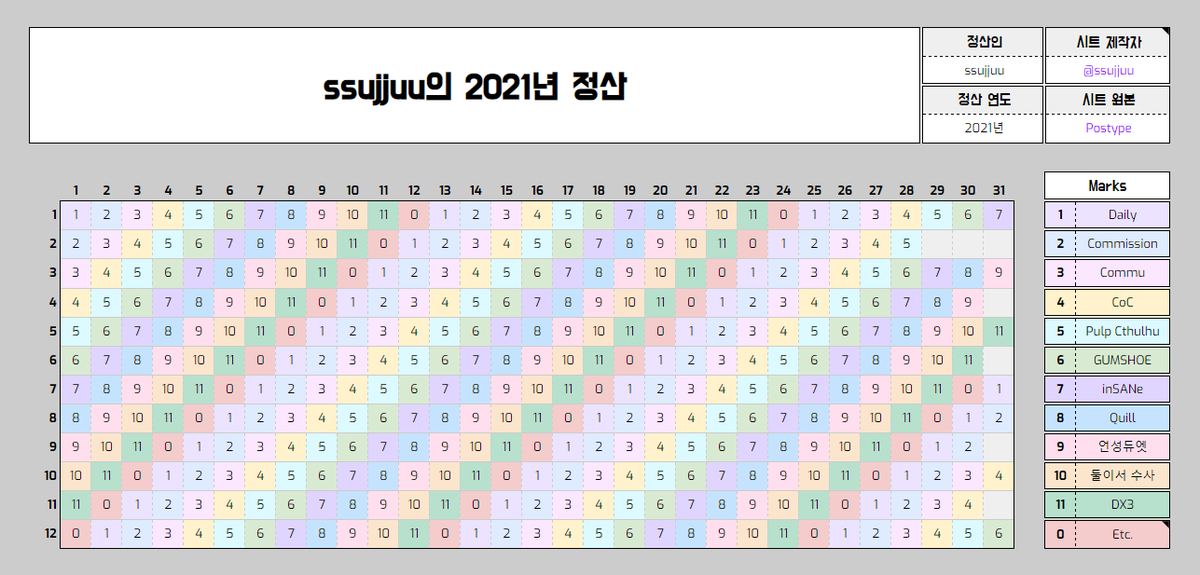Click the 'Pulp Cthulhu' legend label

tap(1122, 330)
